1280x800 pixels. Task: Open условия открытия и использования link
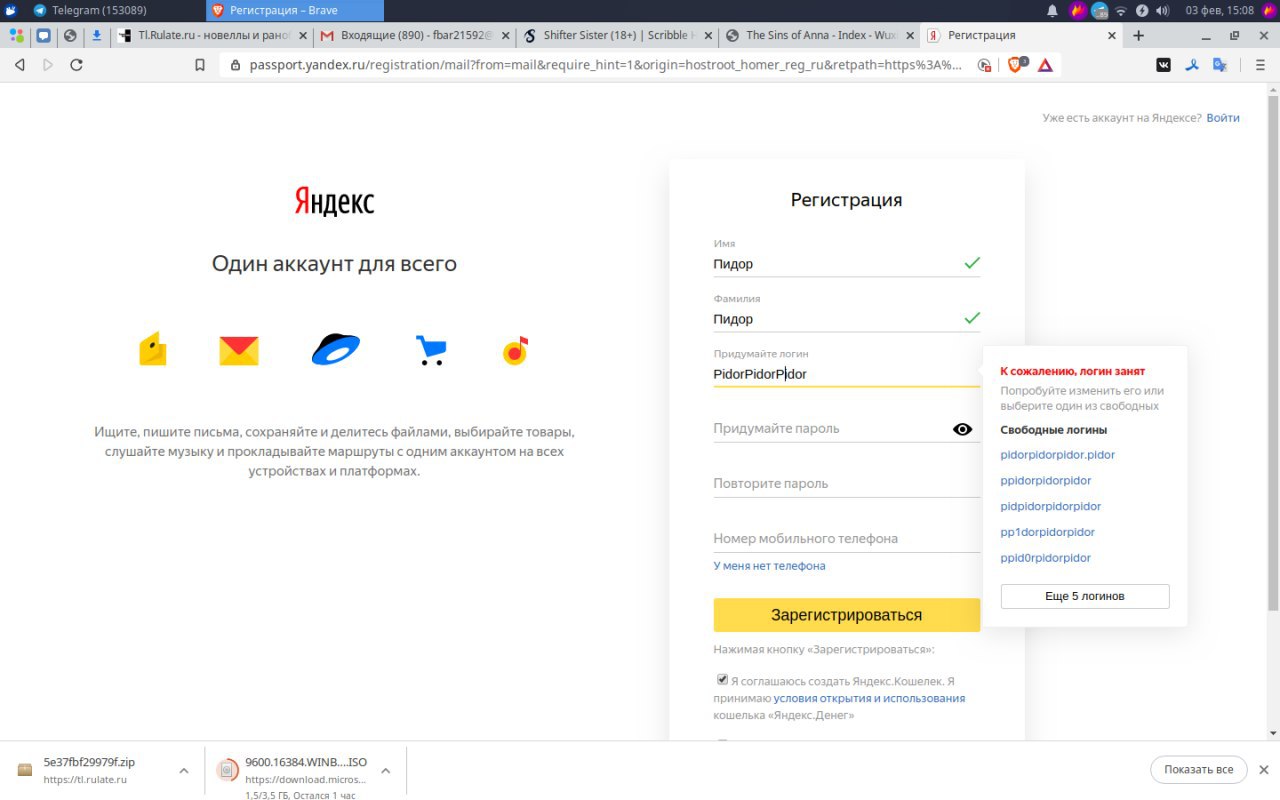(869, 698)
